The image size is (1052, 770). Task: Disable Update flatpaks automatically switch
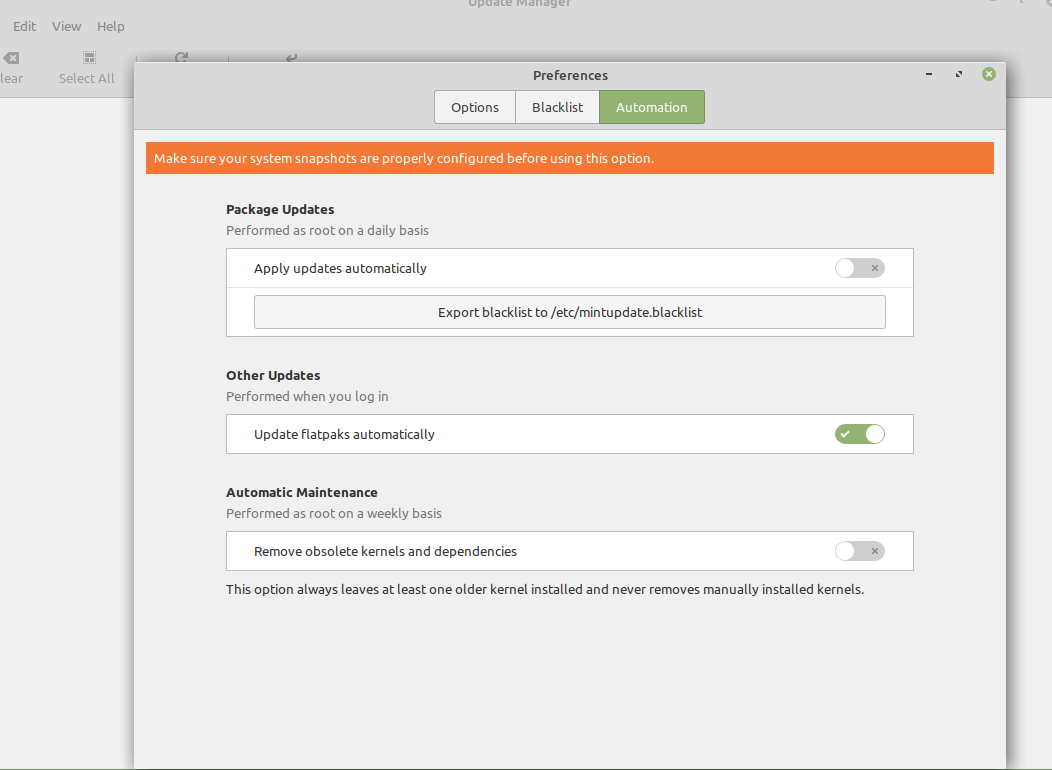(x=859, y=434)
